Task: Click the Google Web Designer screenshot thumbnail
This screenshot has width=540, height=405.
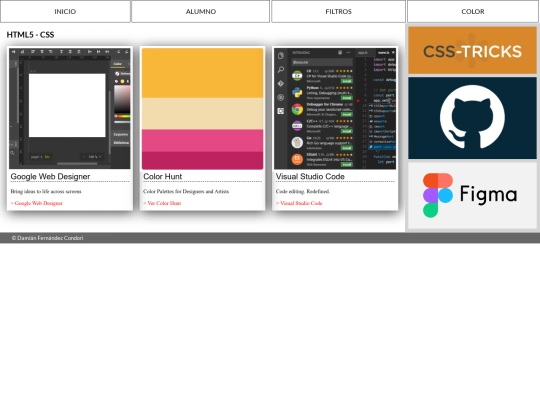Action: click(x=70, y=108)
